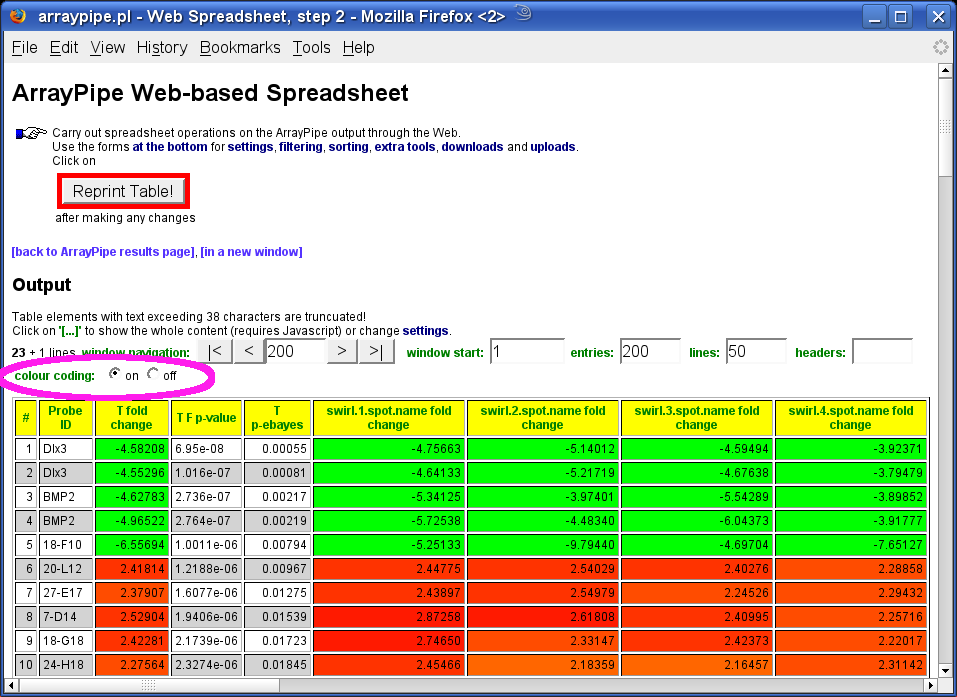Screen dimensions: 957x697
Task: Open the Bookmarks menu
Action: 240,48
